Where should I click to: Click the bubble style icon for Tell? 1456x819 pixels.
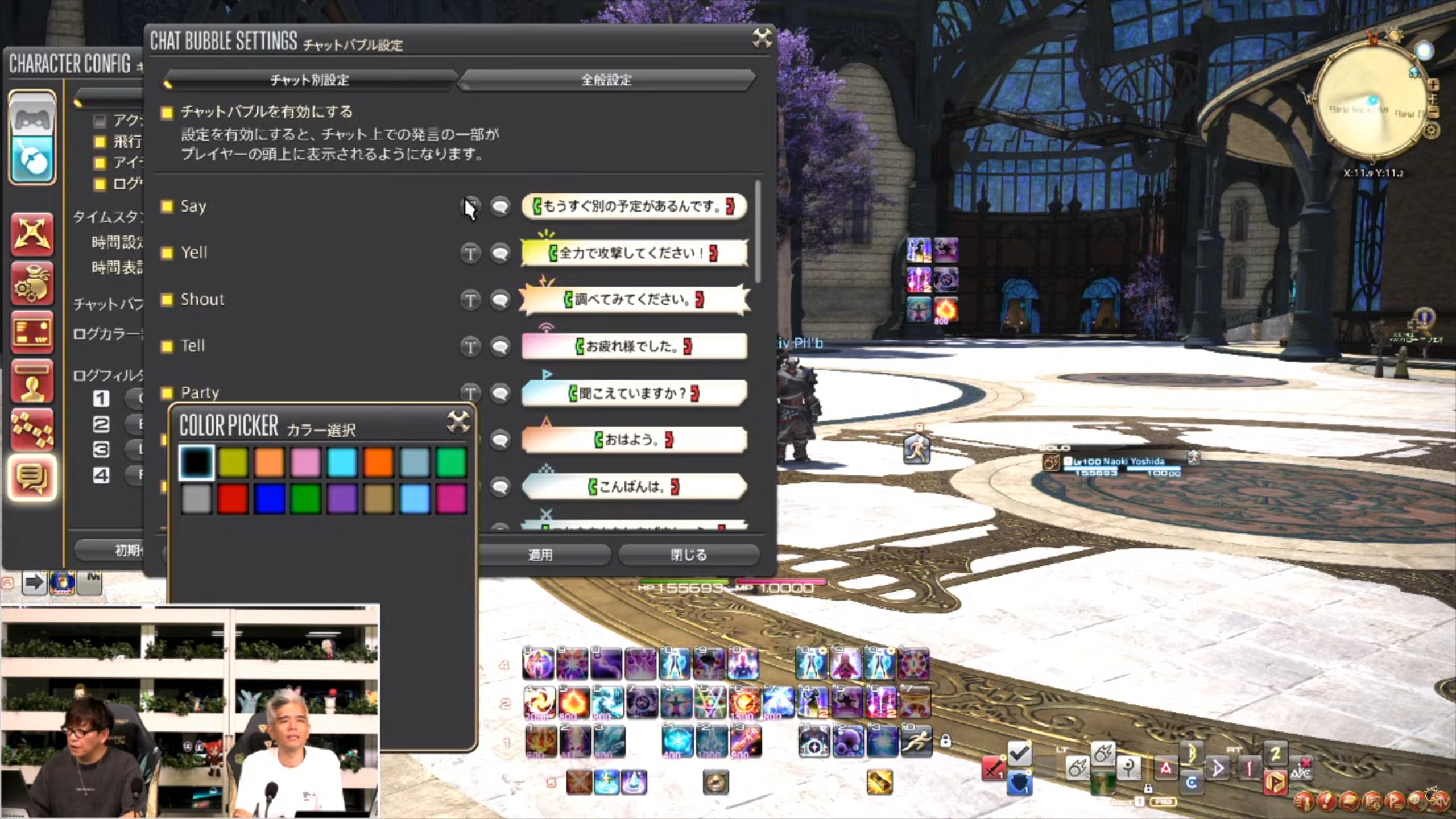pyautogui.click(x=500, y=346)
